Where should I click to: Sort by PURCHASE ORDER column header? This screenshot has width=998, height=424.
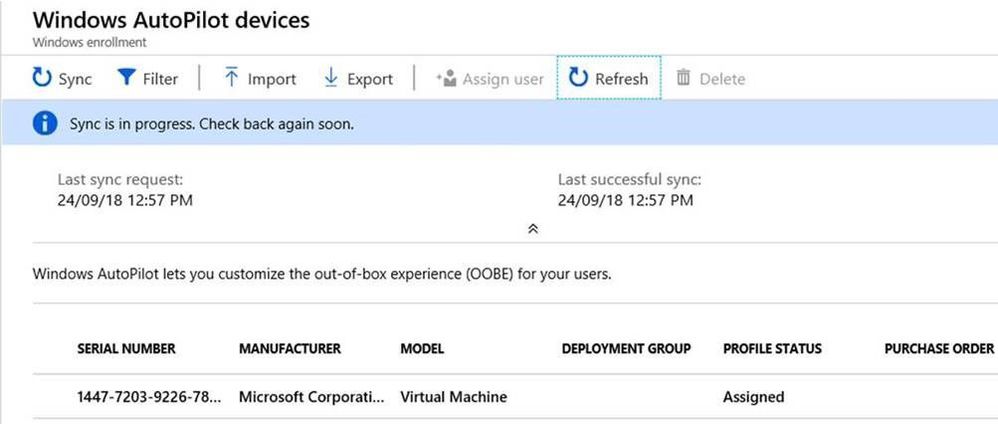pos(939,348)
